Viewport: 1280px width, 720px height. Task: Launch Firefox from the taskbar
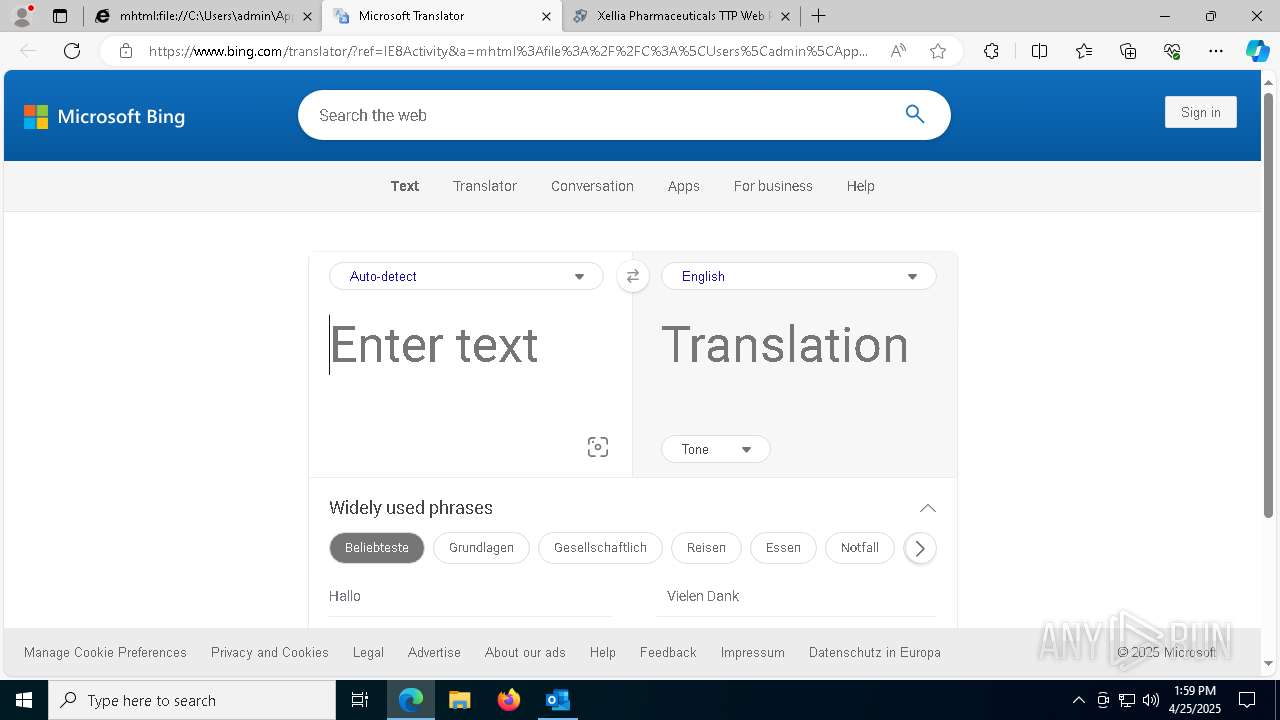click(x=509, y=700)
